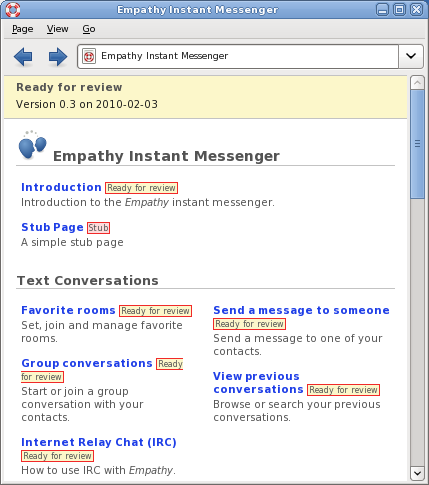The width and height of the screenshot is (429, 485).
Task: Open the Favorite rooms topic
Action: click(68, 310)
